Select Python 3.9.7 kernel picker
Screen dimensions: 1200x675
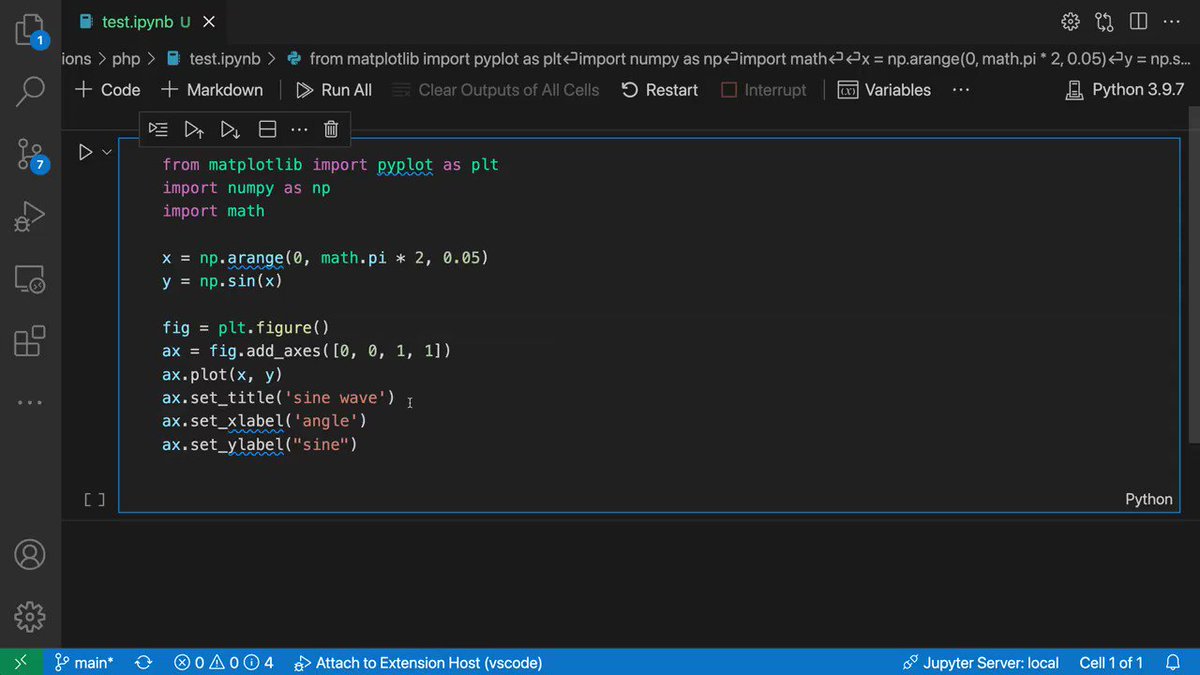(1125, 90)
